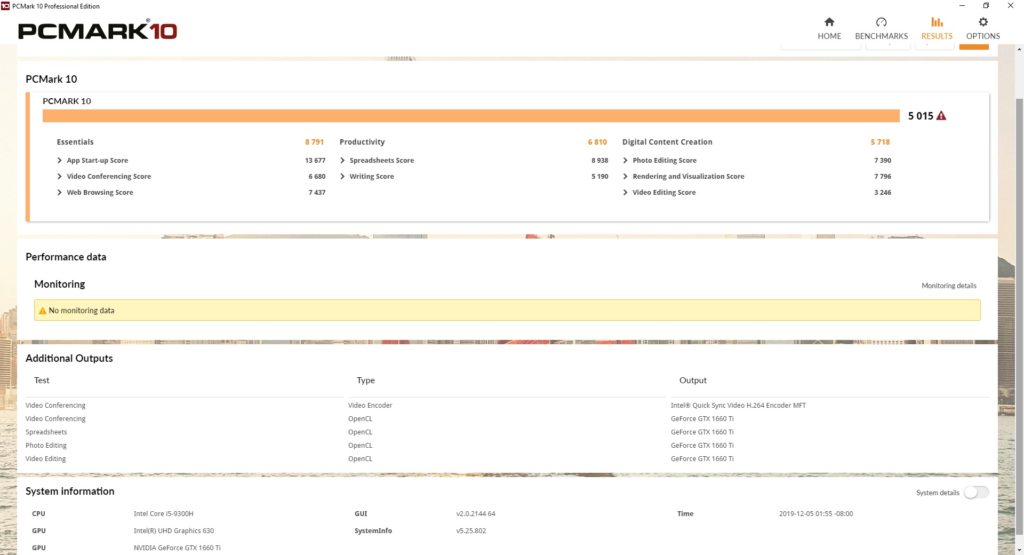
Task: Click GUI version v2.0.2144 64
Action: tap(475, 514)
